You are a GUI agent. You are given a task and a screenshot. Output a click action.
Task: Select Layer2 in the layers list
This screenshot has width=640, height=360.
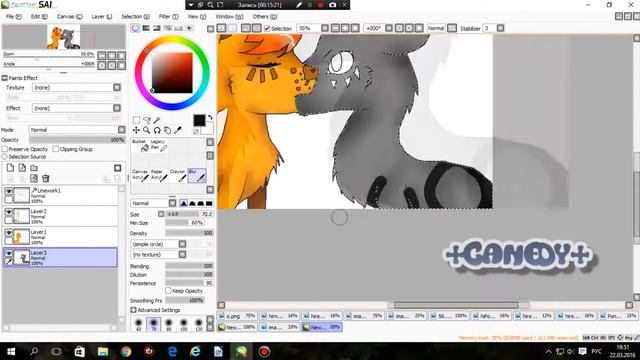(61, 216)
